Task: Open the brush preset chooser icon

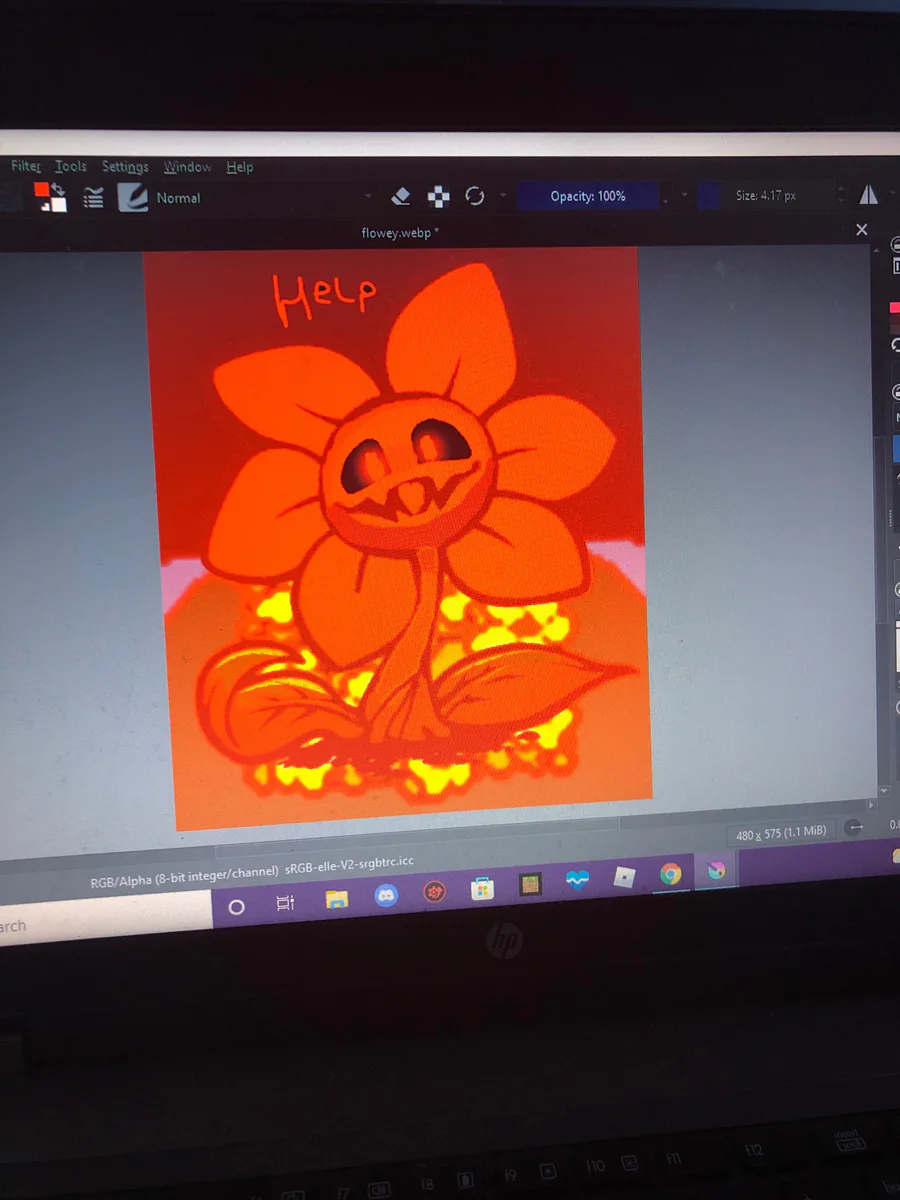Action: 132,198
